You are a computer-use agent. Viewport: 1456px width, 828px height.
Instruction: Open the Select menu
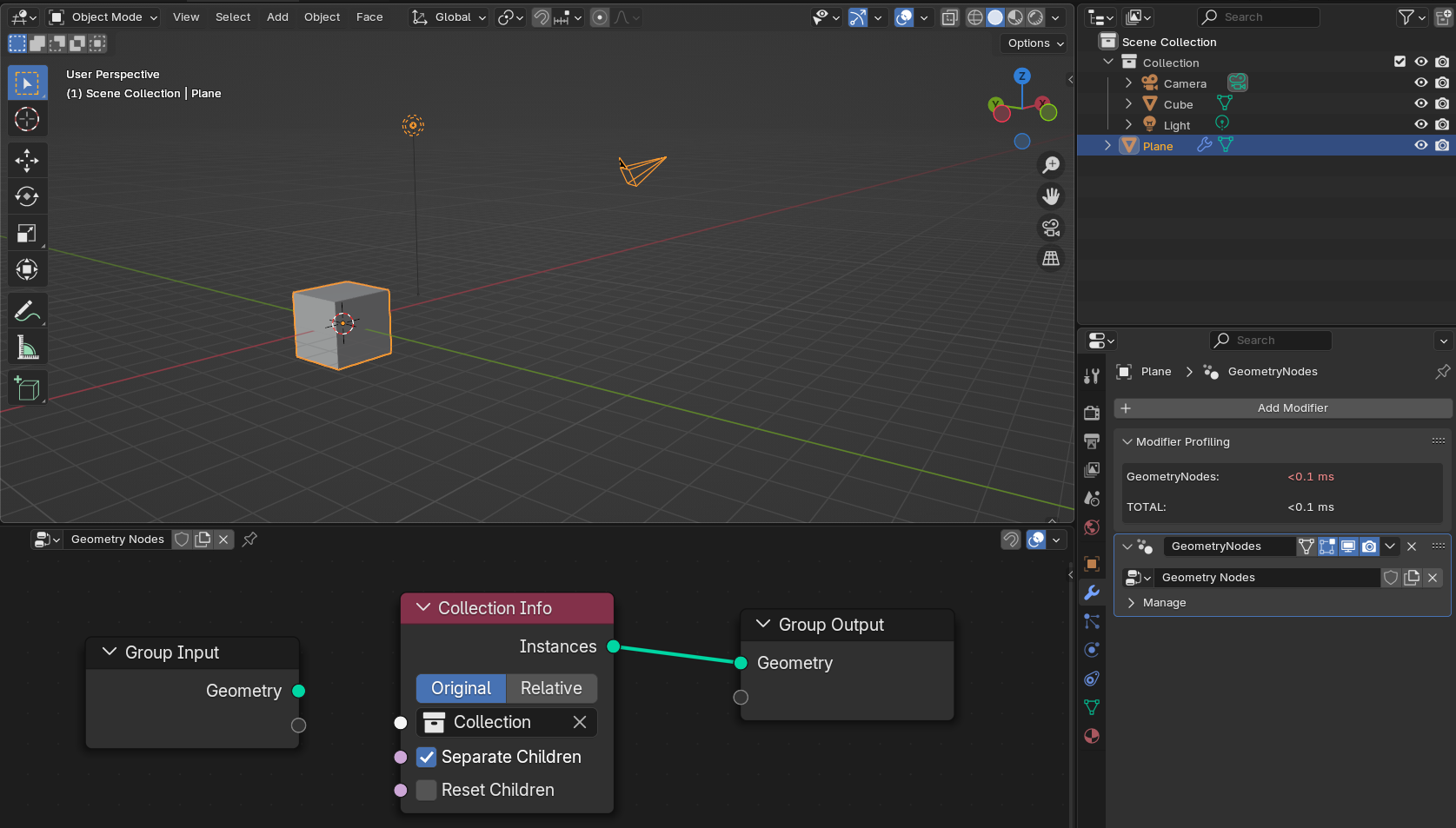pos(233,17)
